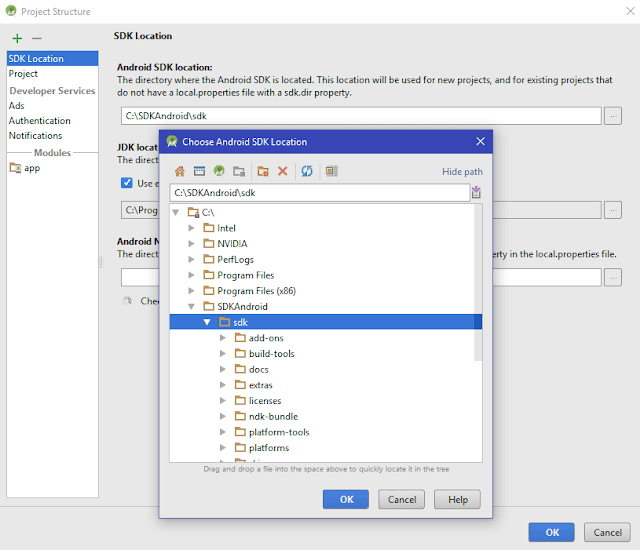Image resolution: width=640 pixels, height=550 pixels.
Task: Open the Project section
Action: point(23,74)
